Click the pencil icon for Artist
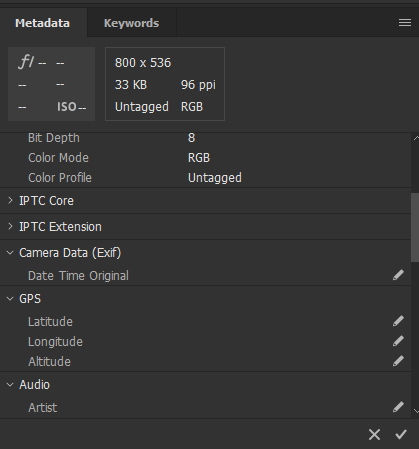This screenshot has width=419, height=449. click(398, 407)
